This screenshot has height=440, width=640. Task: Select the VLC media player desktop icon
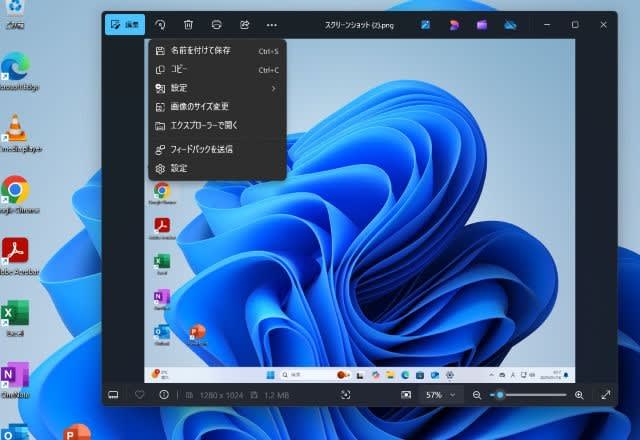click(16, 133)
